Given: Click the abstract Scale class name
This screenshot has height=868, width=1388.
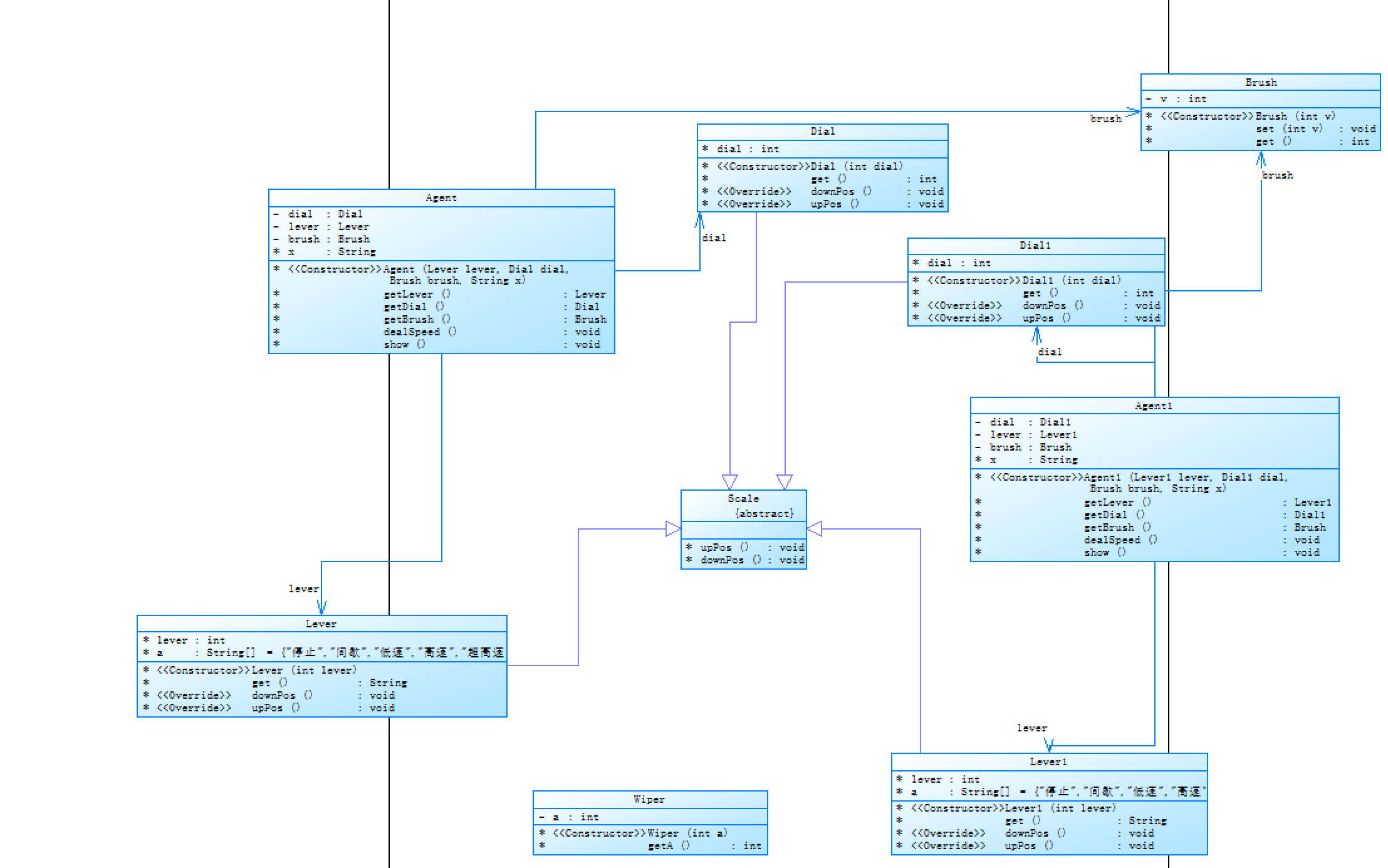Looking at the screenshot, I should pyautogui.click(x=743, y=498).
